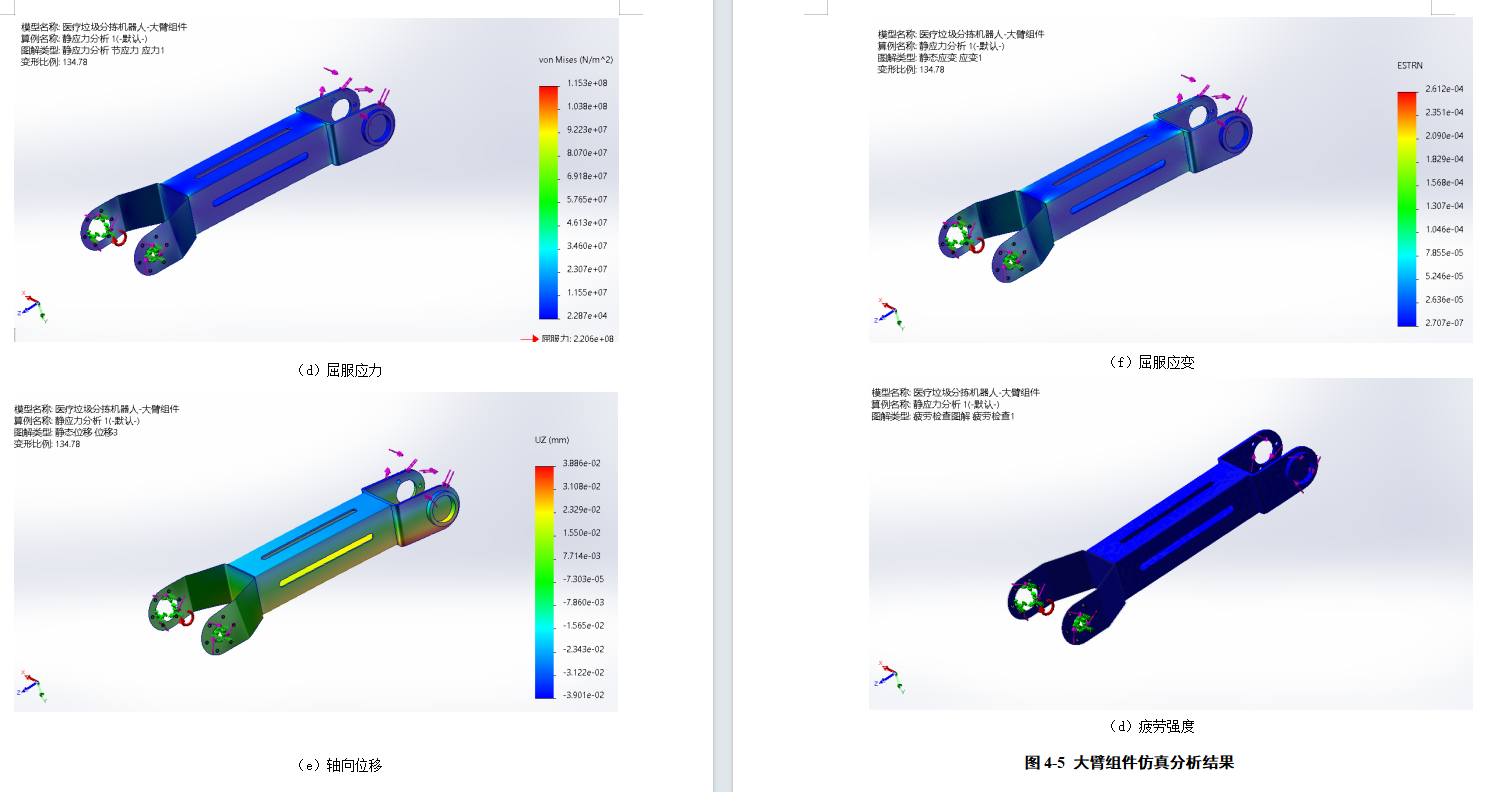Select the UZ displacement plot image
Viewport: 1497px width, 792px height.
tap(316, 552)
